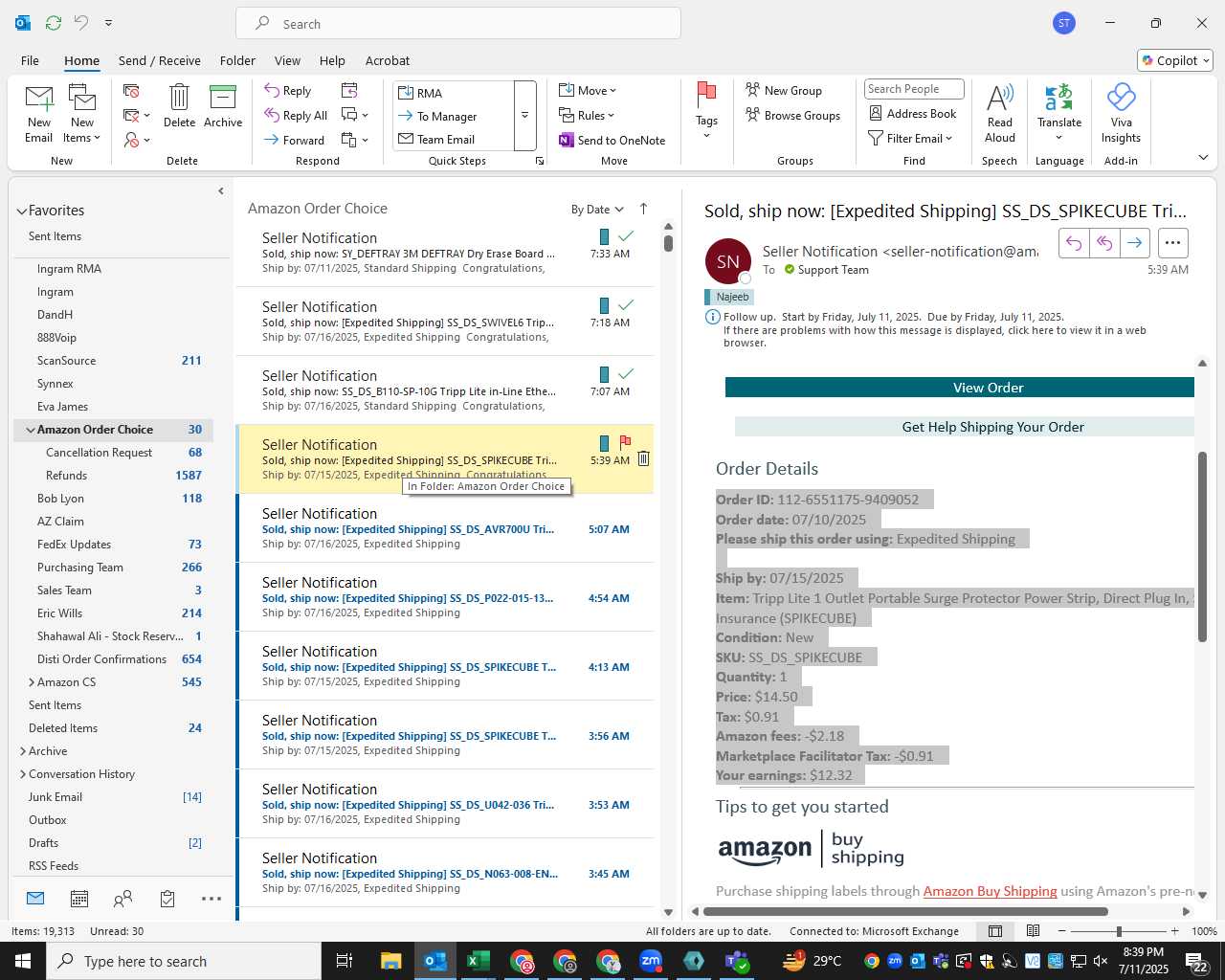Toggle the checkmark on 7:18 AM message
This screenshot has width=1225, height=980.
(x=626, y=304)
